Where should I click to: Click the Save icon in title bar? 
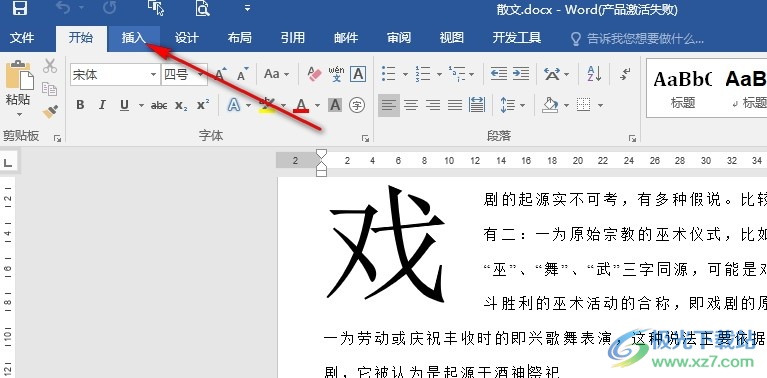(20, 8)
